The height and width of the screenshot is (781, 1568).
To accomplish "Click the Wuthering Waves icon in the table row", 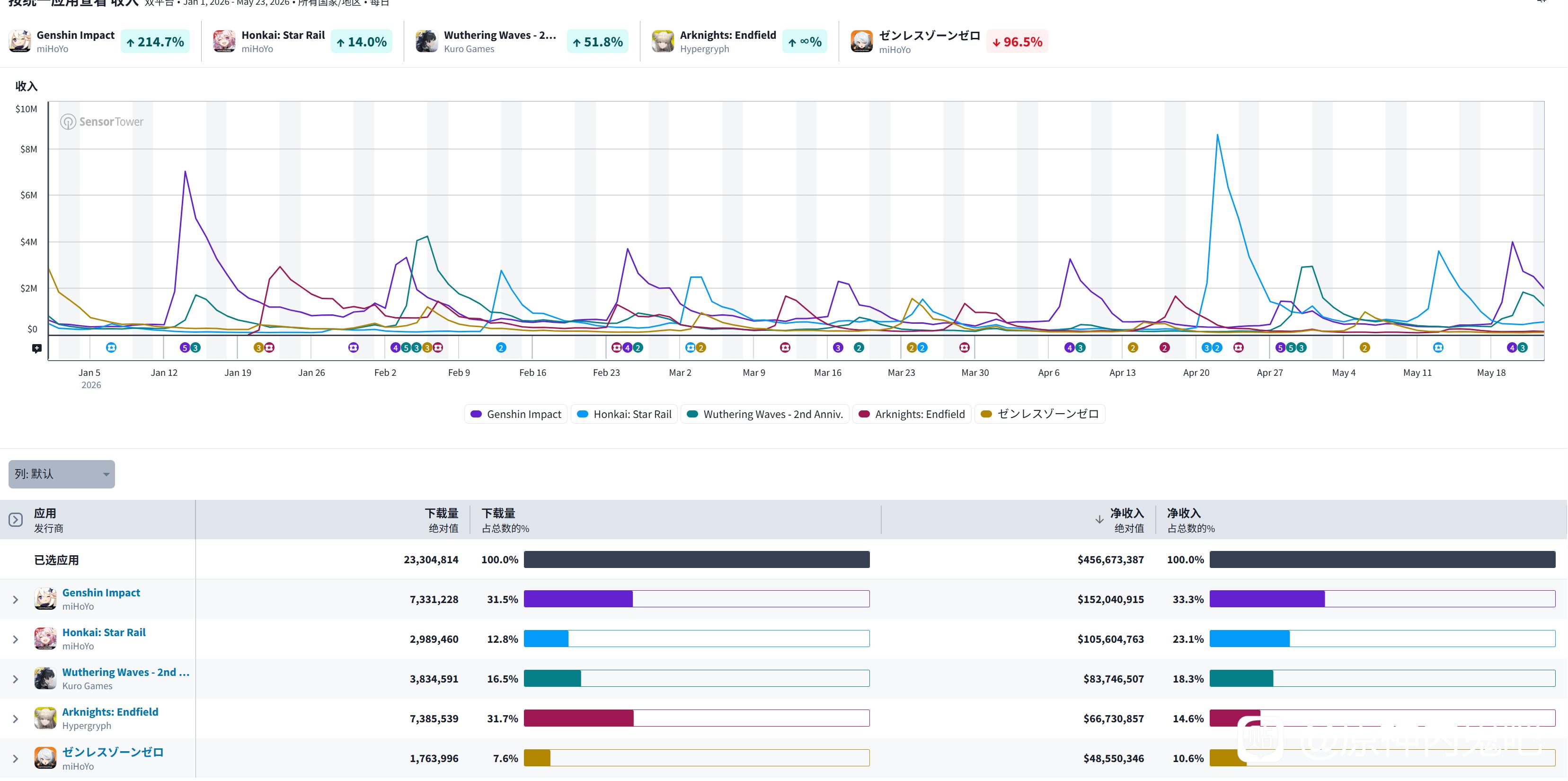I will 45,678.
